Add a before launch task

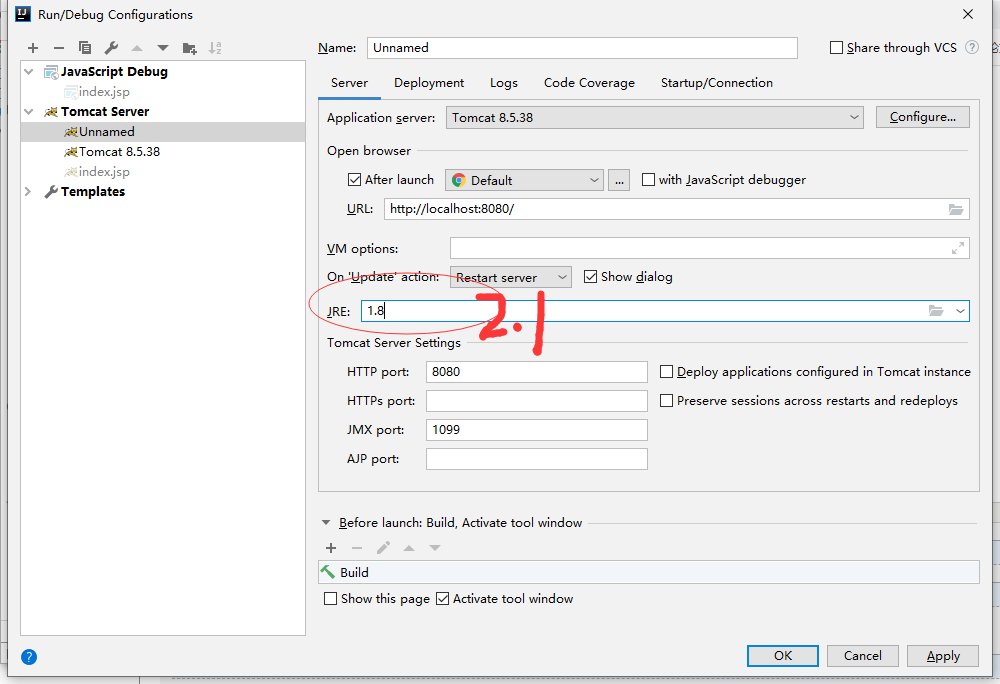[x=331, y=548]
